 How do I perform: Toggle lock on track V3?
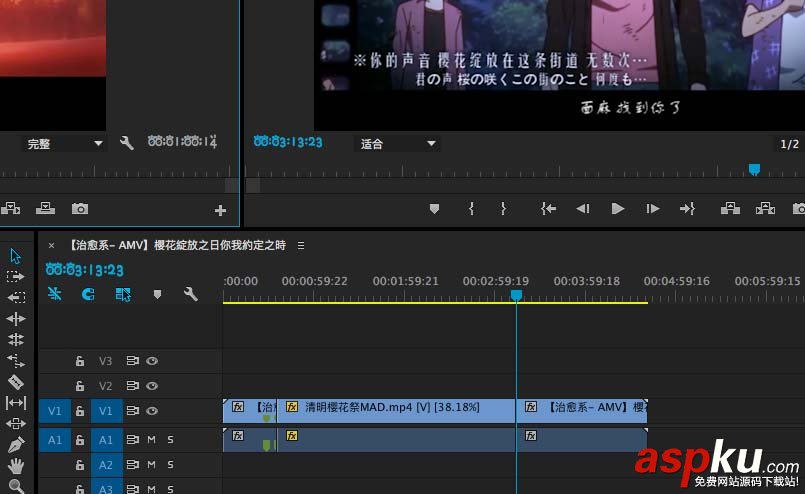tap(80, 361)
